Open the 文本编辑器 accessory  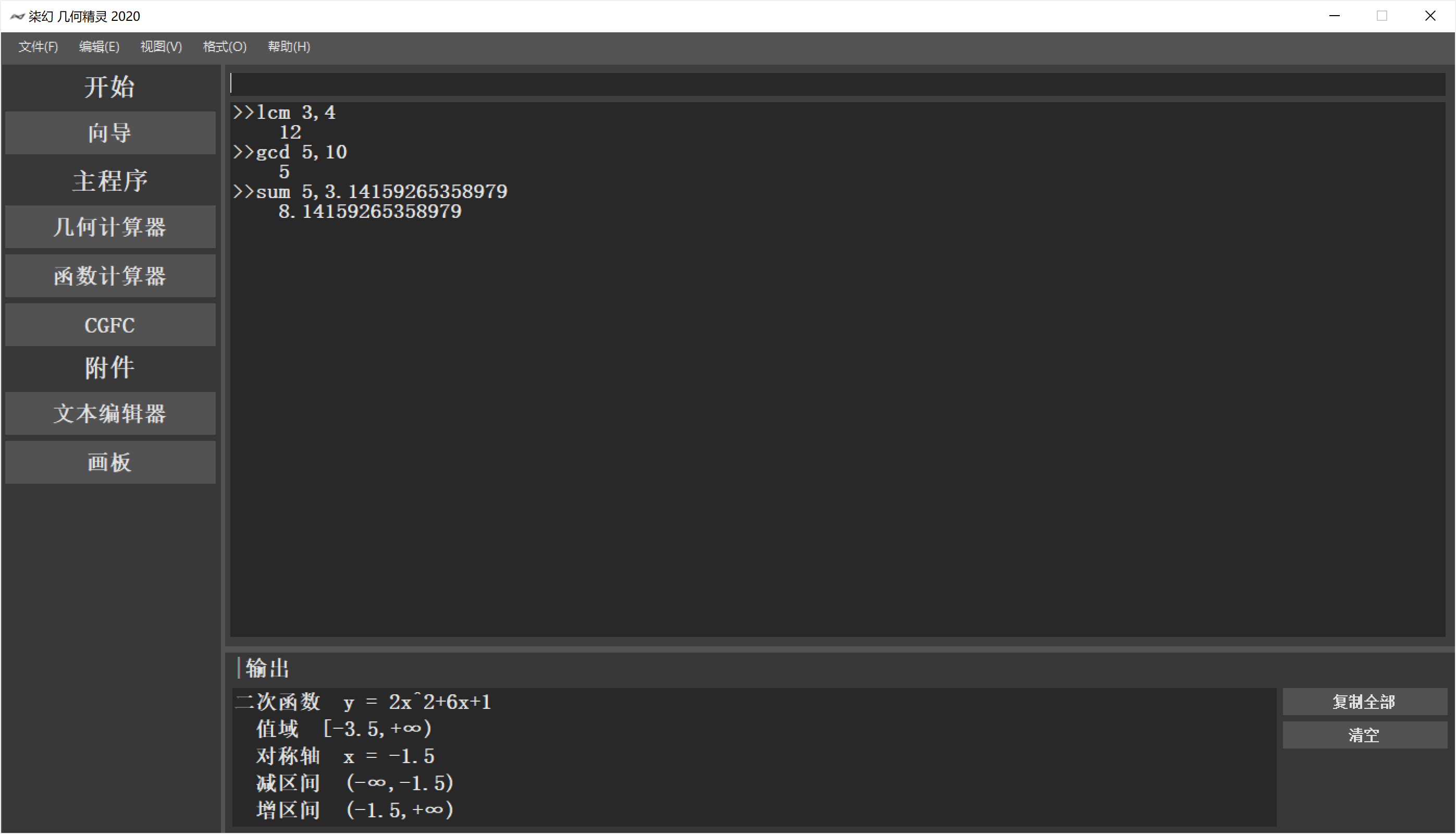pyautogui.click(x=110, y=413)
